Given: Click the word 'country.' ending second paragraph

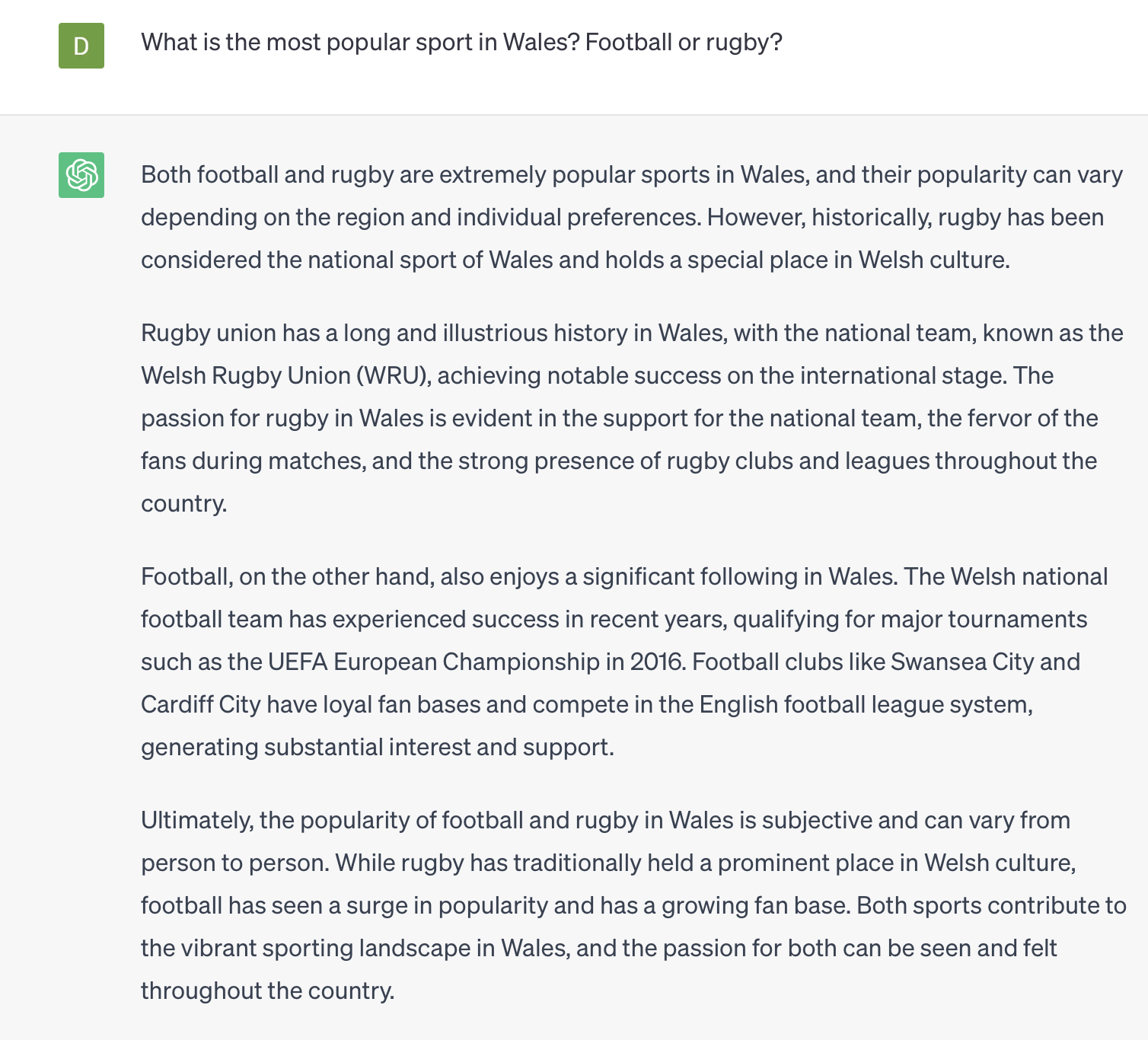Looking at the screenshot, I should [184, 503].
